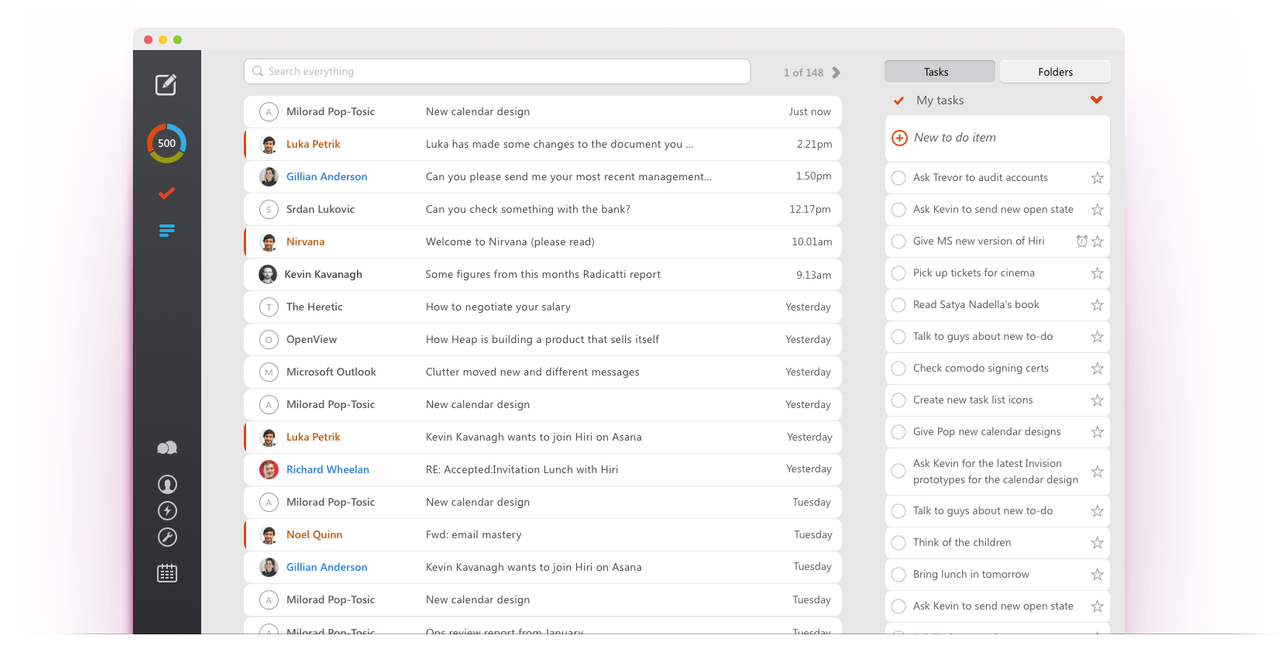This screenshot has height=649, width=1280.
Task: Star the 'Ask Trevor to audit accounts' task
Action: click(1097, 178)
